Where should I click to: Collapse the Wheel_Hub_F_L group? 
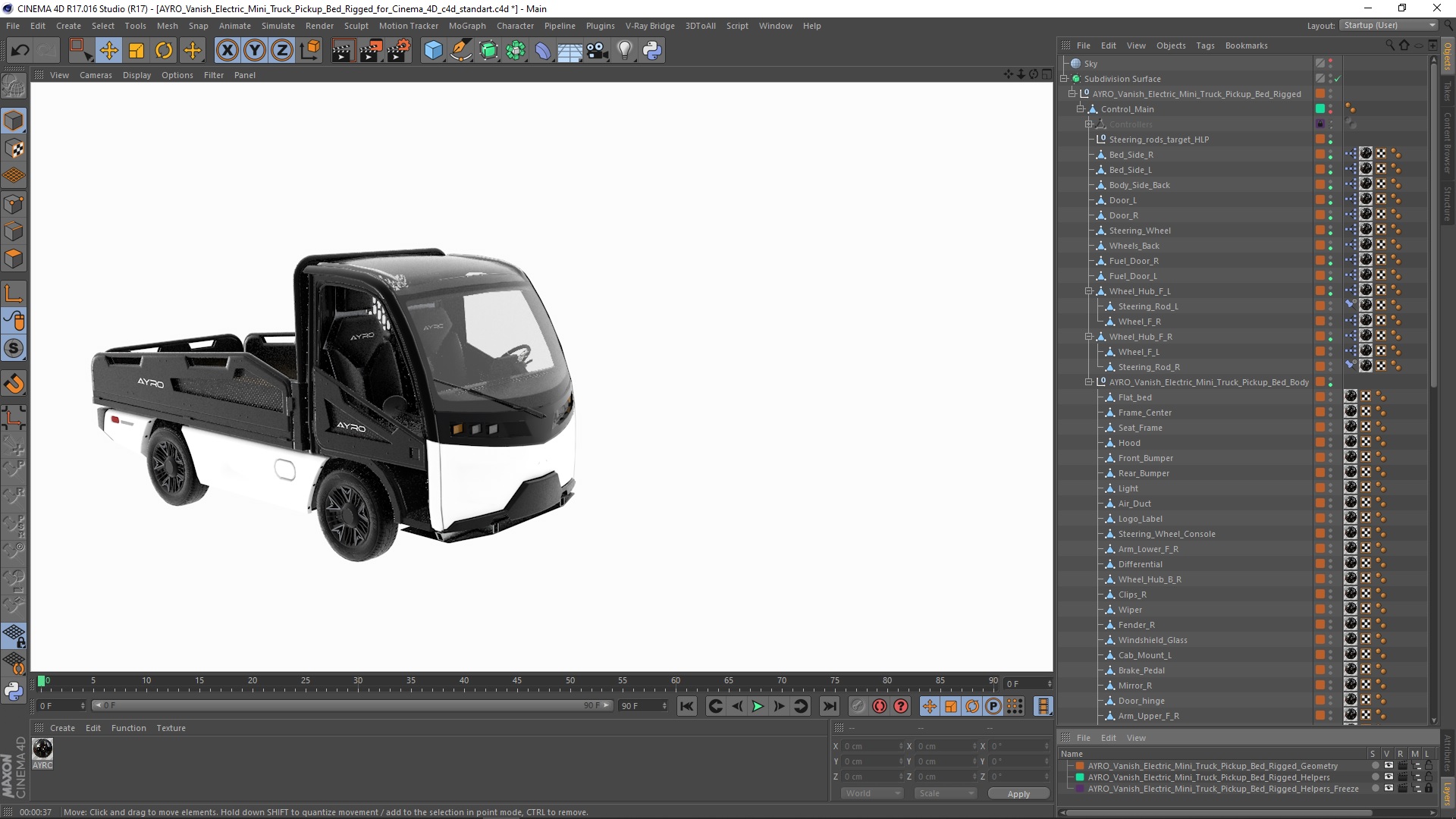tap(1089, 291)
